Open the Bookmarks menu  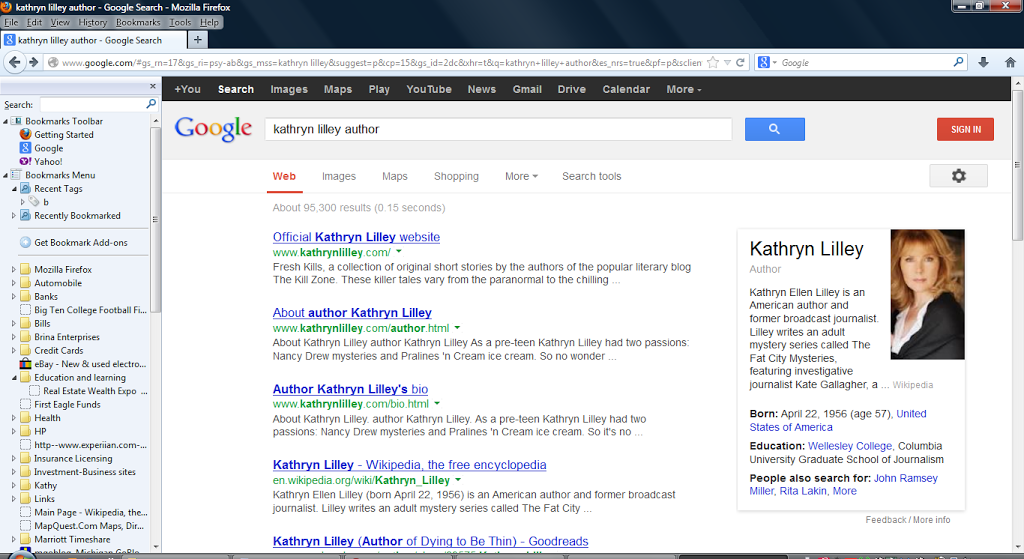click(138, 22)
